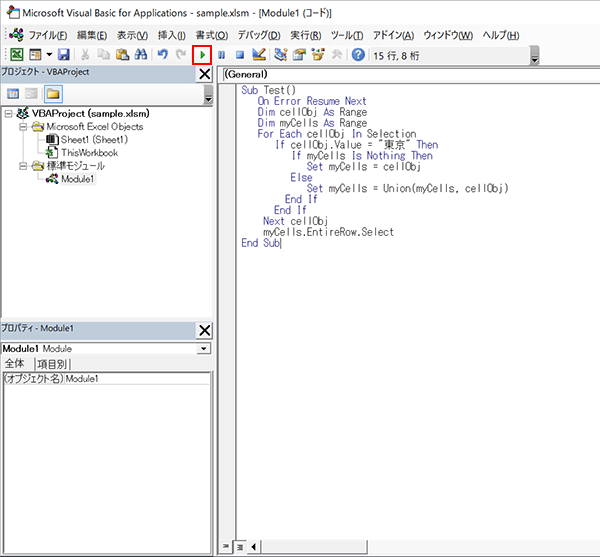Open the 挿入(I) menu
The image size is (600, 557).
(172, 36)
